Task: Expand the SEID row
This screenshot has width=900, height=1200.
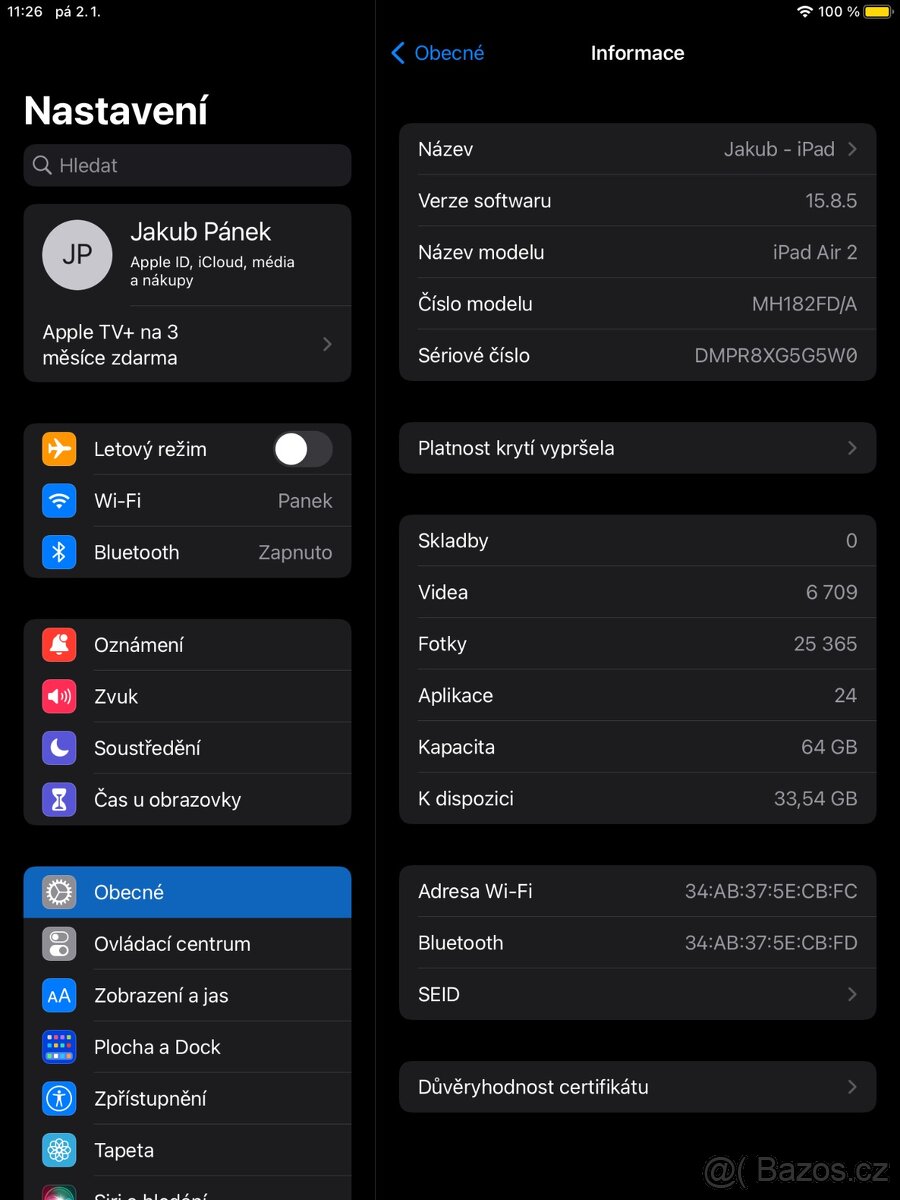Action: pos(637,994)
